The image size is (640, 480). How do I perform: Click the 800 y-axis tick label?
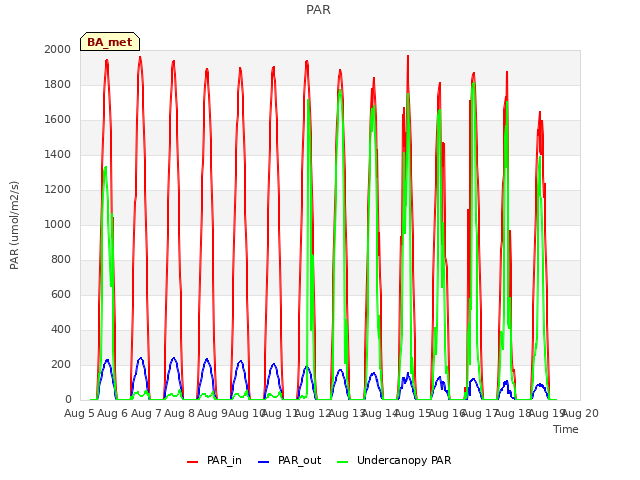tap(61, 260)
